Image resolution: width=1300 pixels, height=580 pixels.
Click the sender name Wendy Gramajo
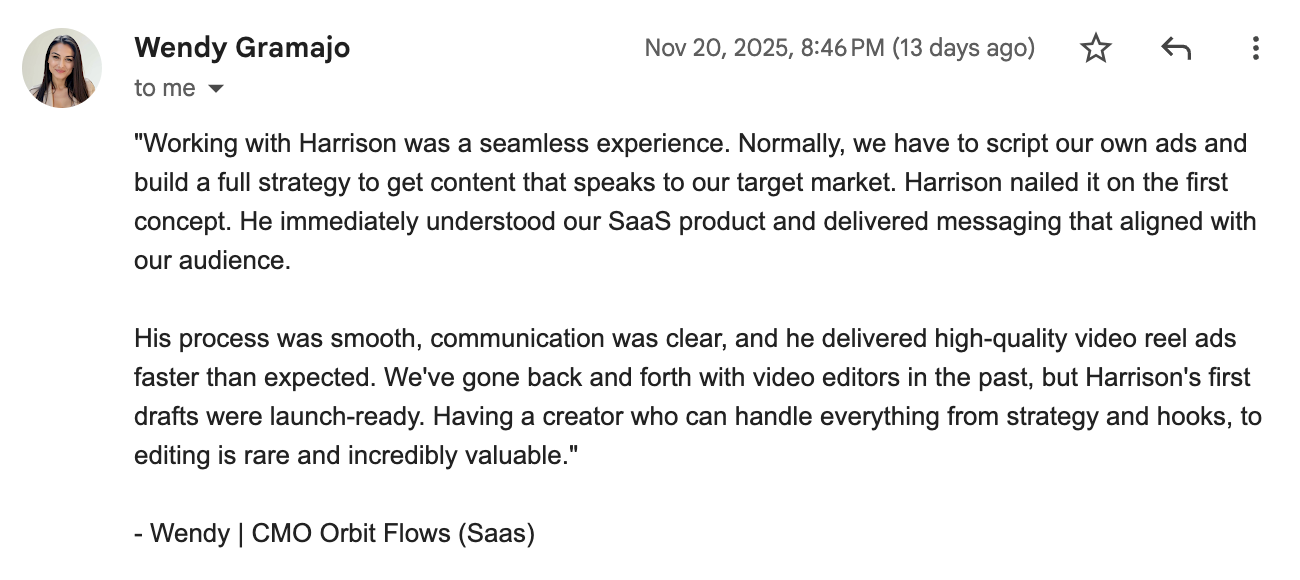(242, 47)
